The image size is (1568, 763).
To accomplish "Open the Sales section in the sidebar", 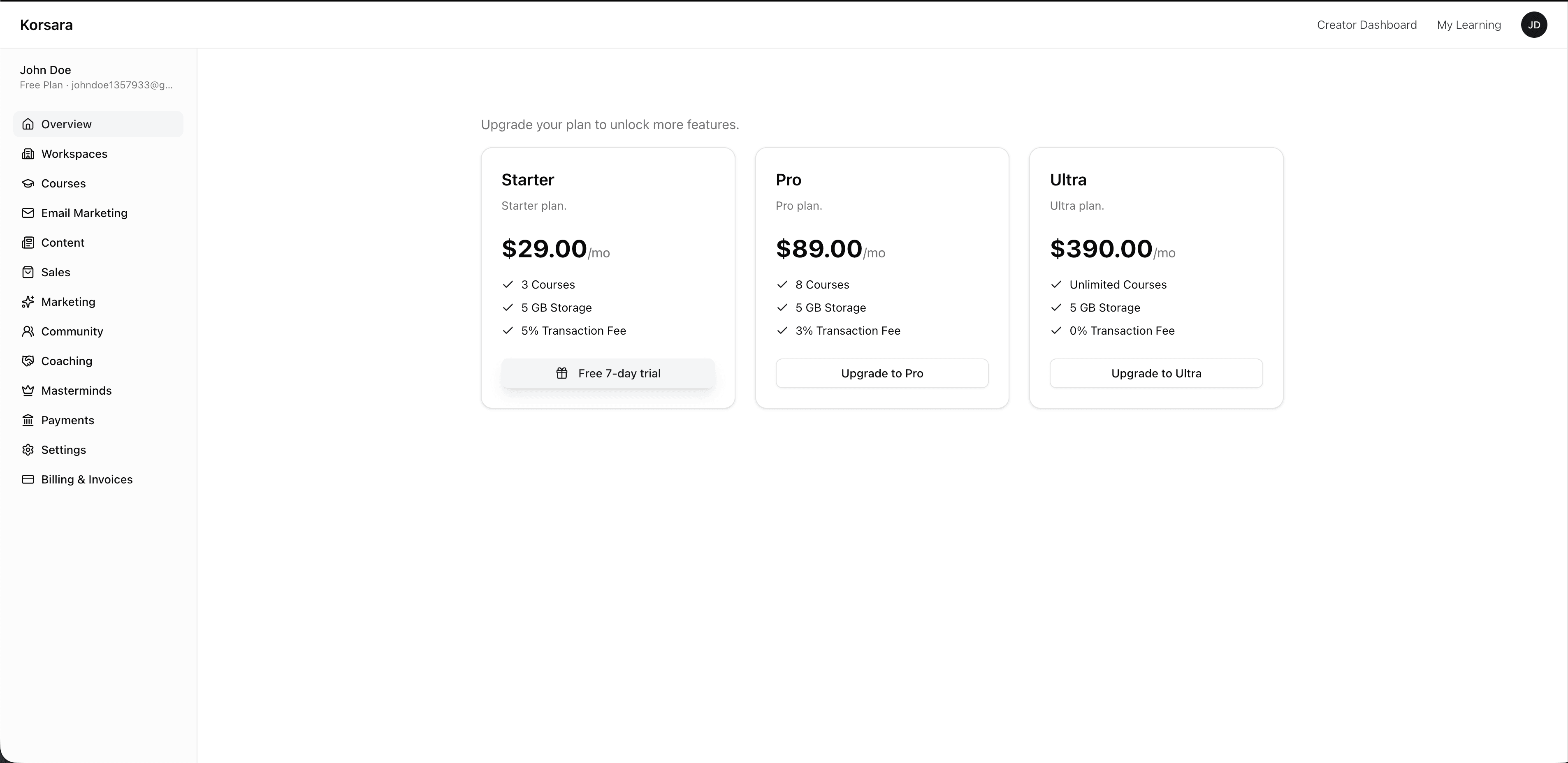I will 56,272.
